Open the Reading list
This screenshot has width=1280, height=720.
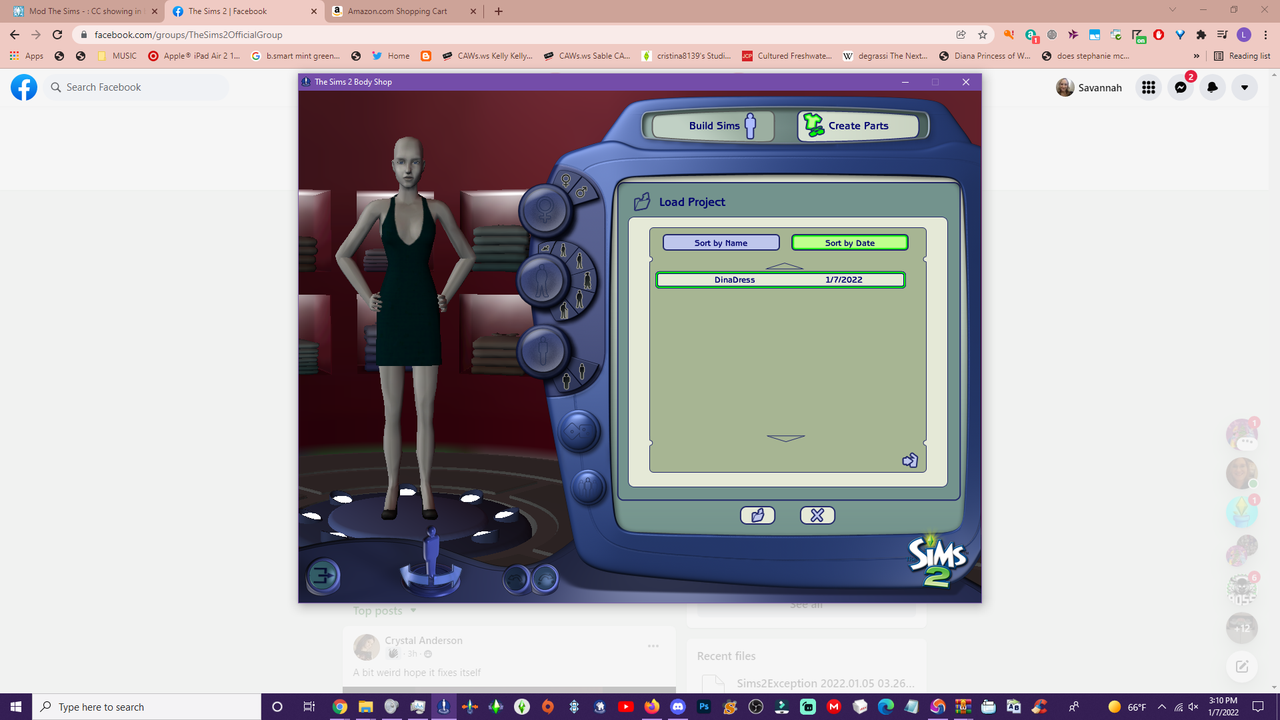click(x=1243, y=56)
